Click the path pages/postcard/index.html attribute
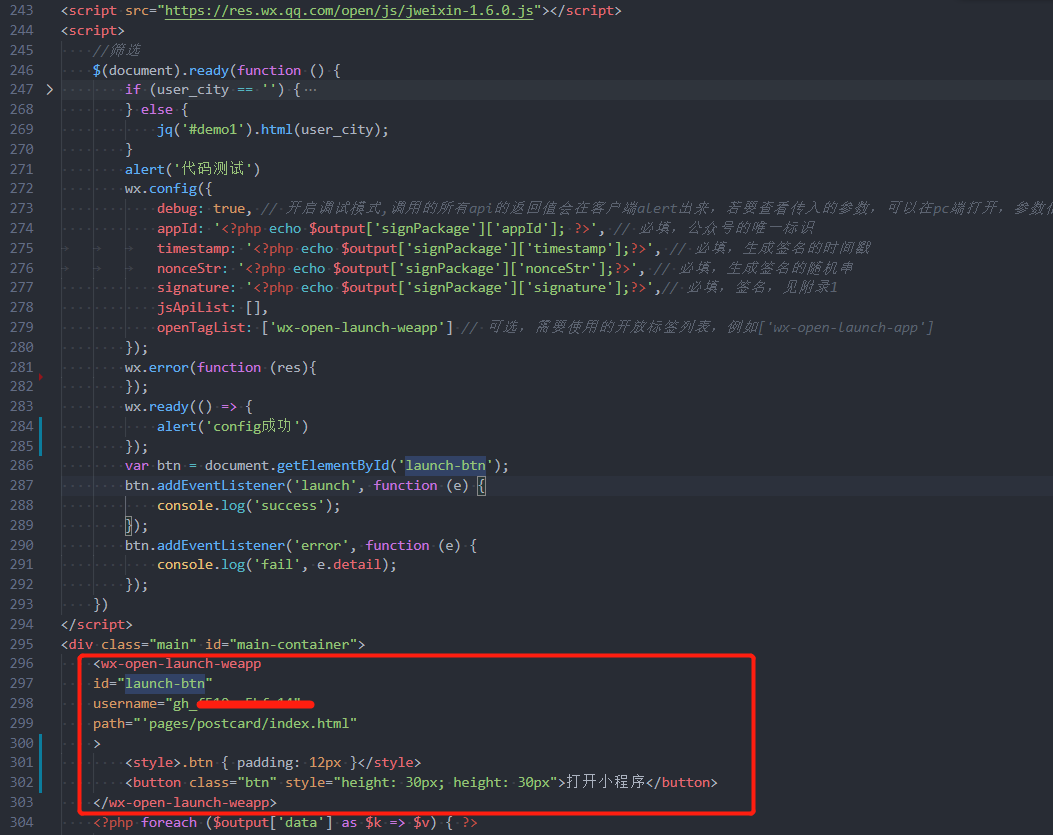This screenshot has width=1053, height=835. [225, 723]
